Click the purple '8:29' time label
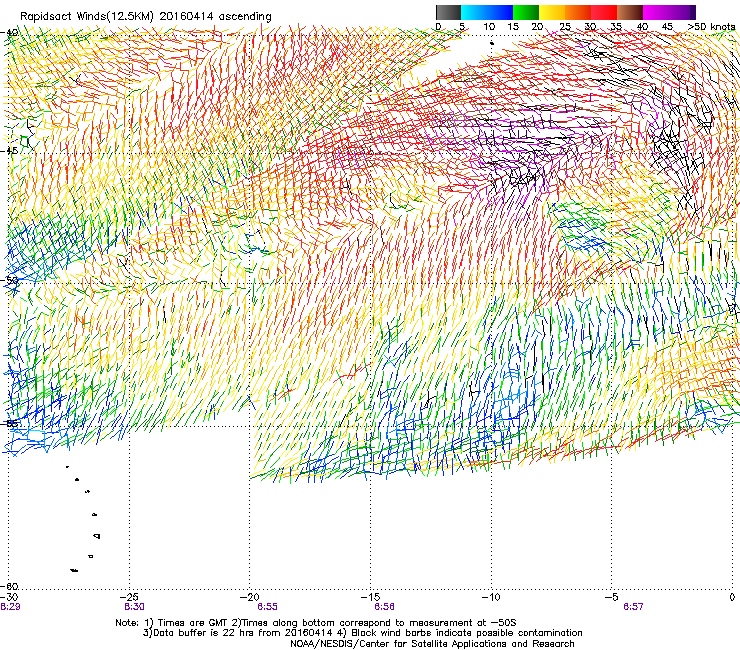Screen dimensions: 740x650 pyautogui.click(x=10, y=607)
